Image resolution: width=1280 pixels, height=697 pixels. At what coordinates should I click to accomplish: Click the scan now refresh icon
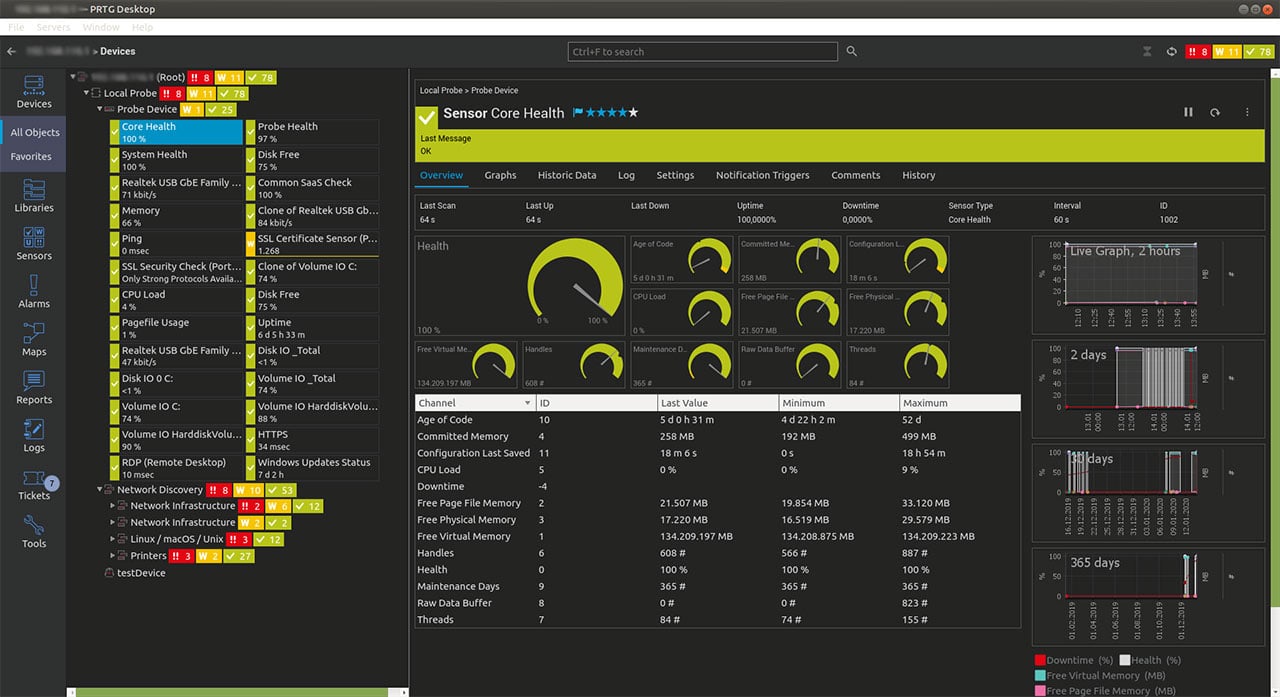tap(1215, 113)
